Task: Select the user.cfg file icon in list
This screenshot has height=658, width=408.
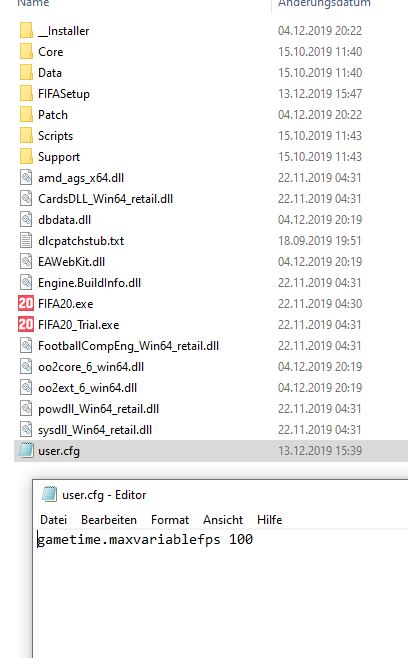Action: pyautogui.click(x=26, y=450)
